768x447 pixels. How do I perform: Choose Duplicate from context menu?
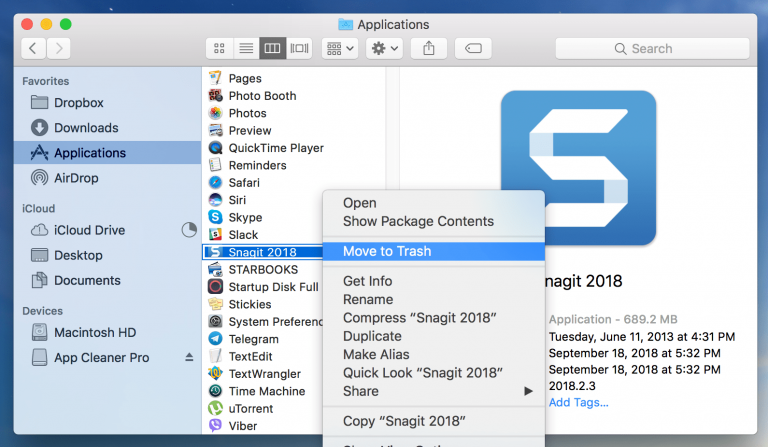pyautogui.click(x=433, y=336)
